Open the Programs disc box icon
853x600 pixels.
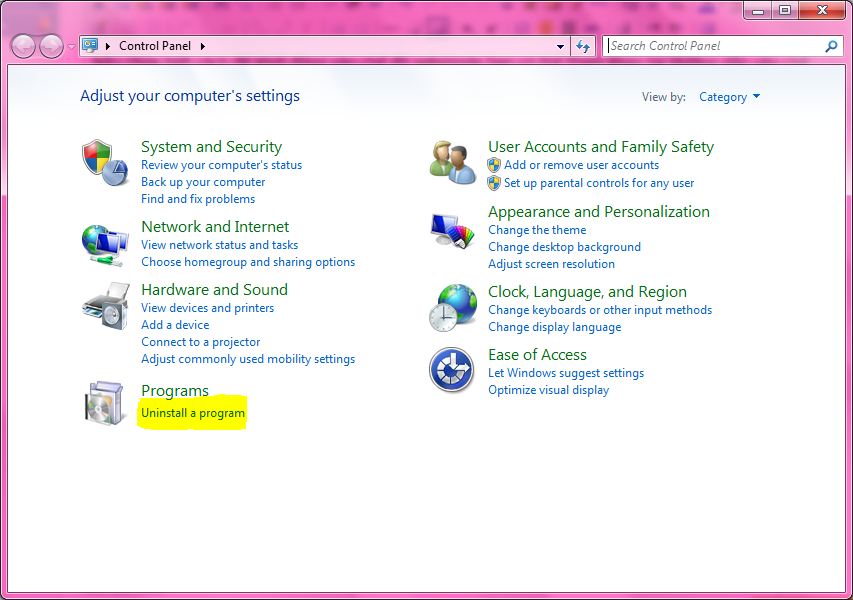tap(104, 403)
